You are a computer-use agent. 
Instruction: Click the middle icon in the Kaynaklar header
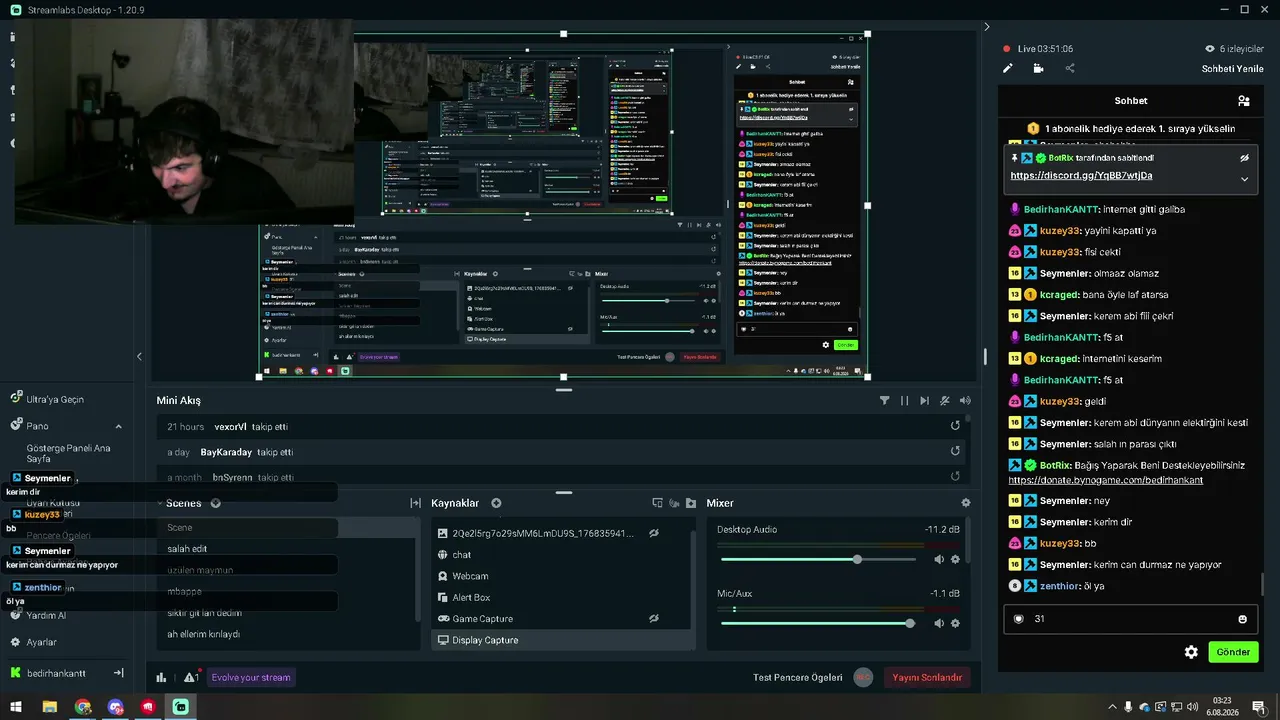pyautogui.click(x=674, y=503)
